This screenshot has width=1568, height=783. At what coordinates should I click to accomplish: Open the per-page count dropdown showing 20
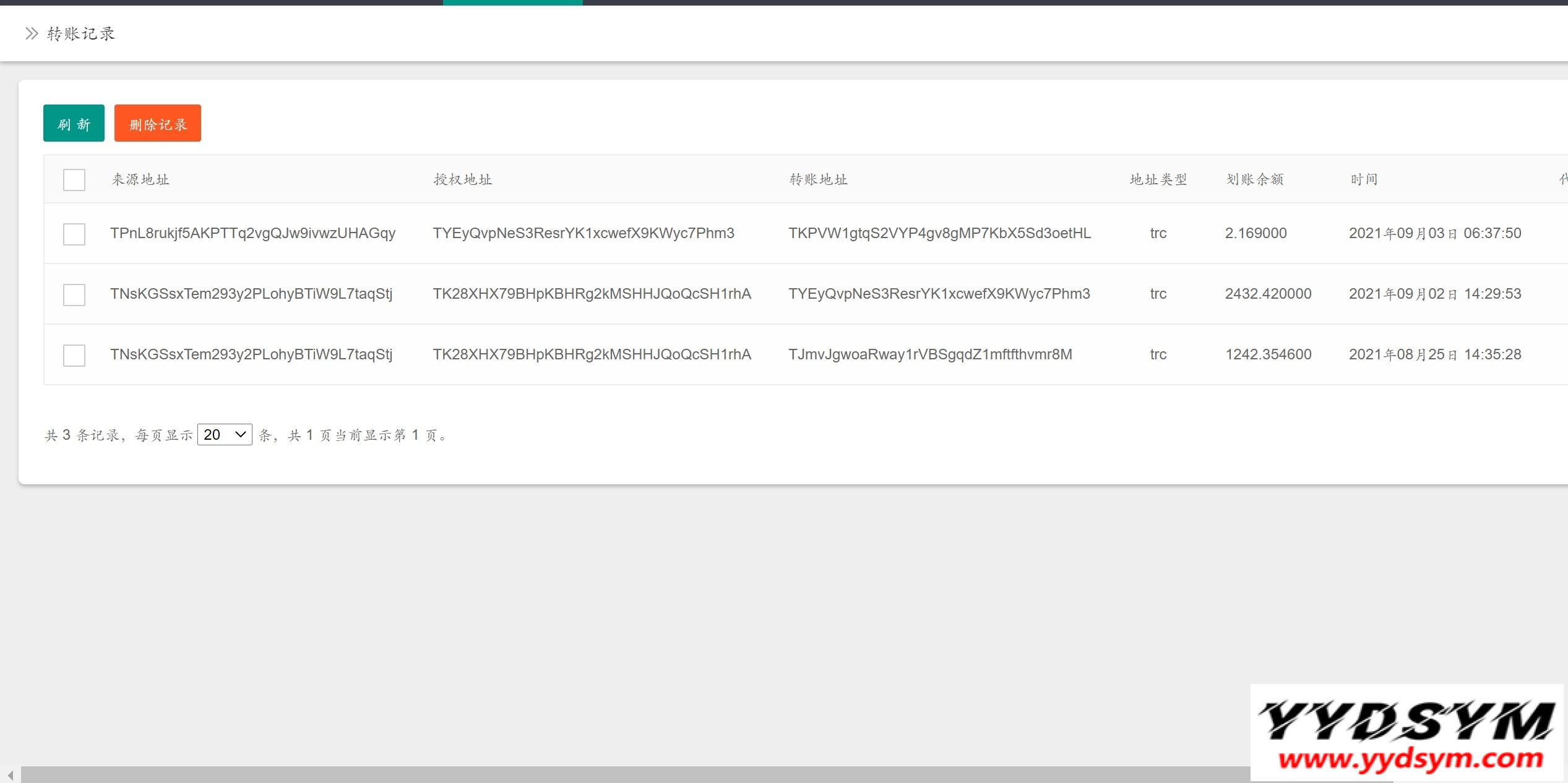tap(225, 435)
